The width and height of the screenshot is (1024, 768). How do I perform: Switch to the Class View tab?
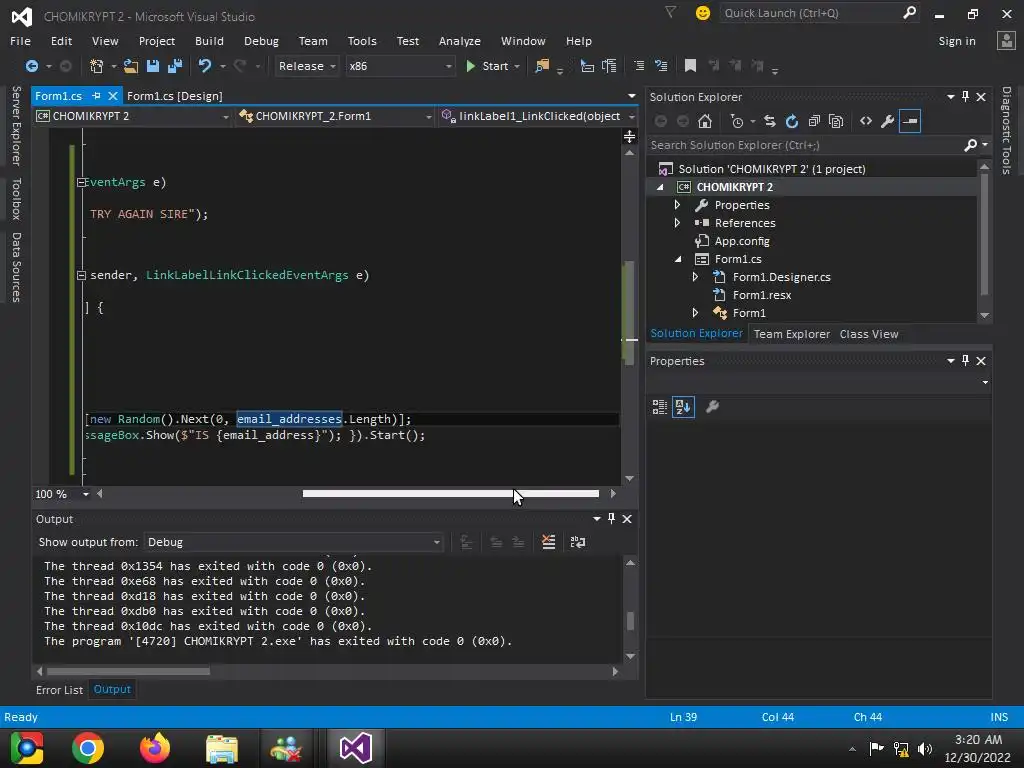(x=869, y=334)
